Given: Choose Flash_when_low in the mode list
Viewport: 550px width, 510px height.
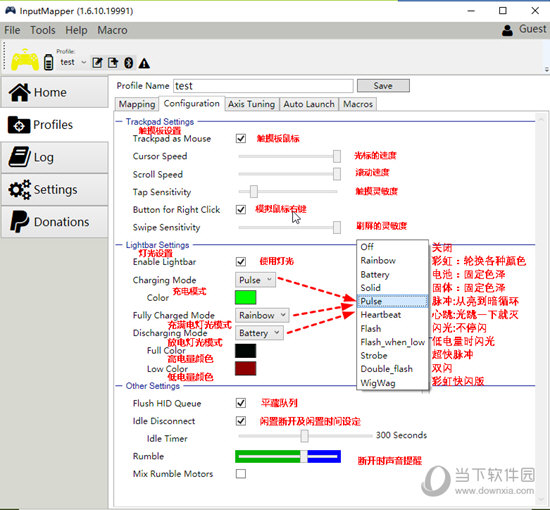Looking at the screenshot, I should [392, 342].
